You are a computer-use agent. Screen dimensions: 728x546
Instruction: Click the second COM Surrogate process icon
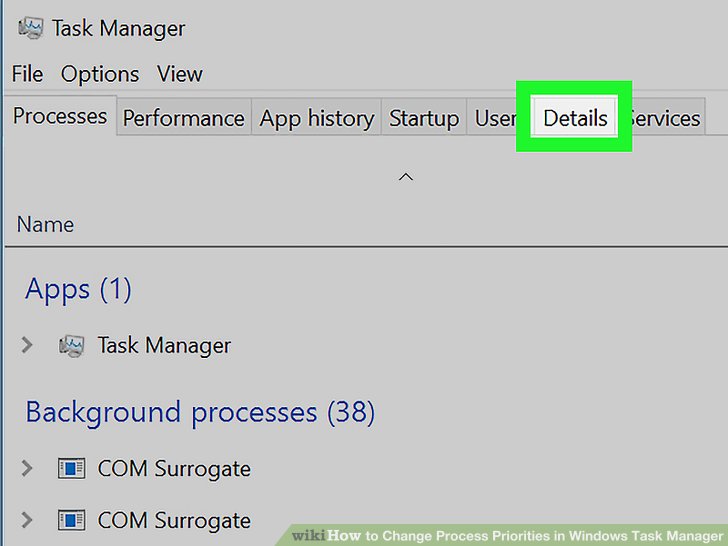(x=71, y=520)
